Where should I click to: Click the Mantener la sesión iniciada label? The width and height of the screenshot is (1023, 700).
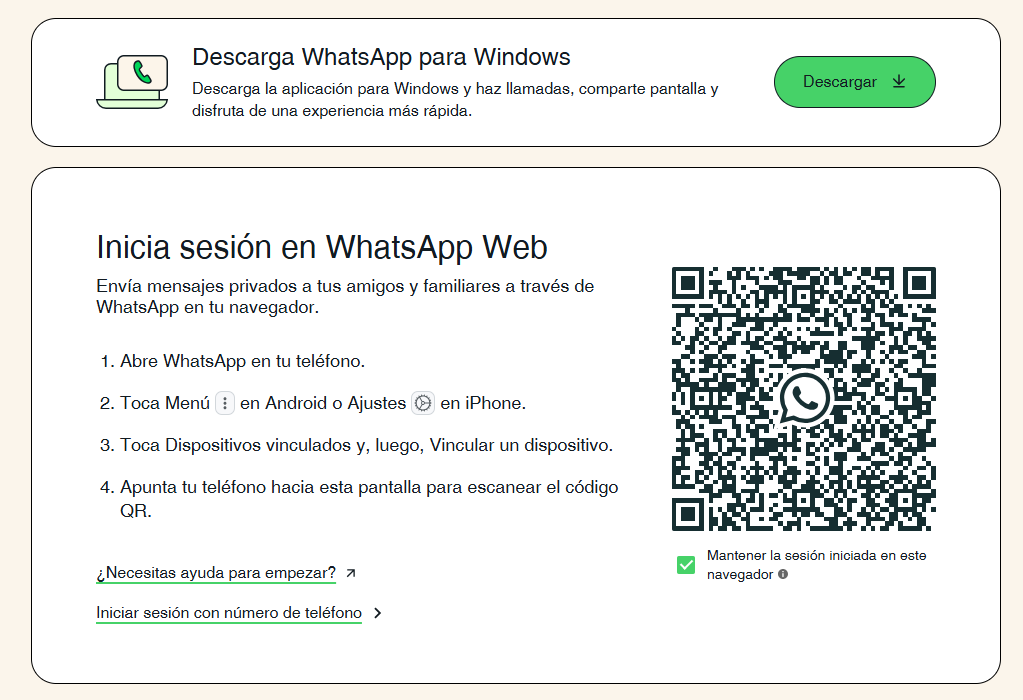point(817,564)
